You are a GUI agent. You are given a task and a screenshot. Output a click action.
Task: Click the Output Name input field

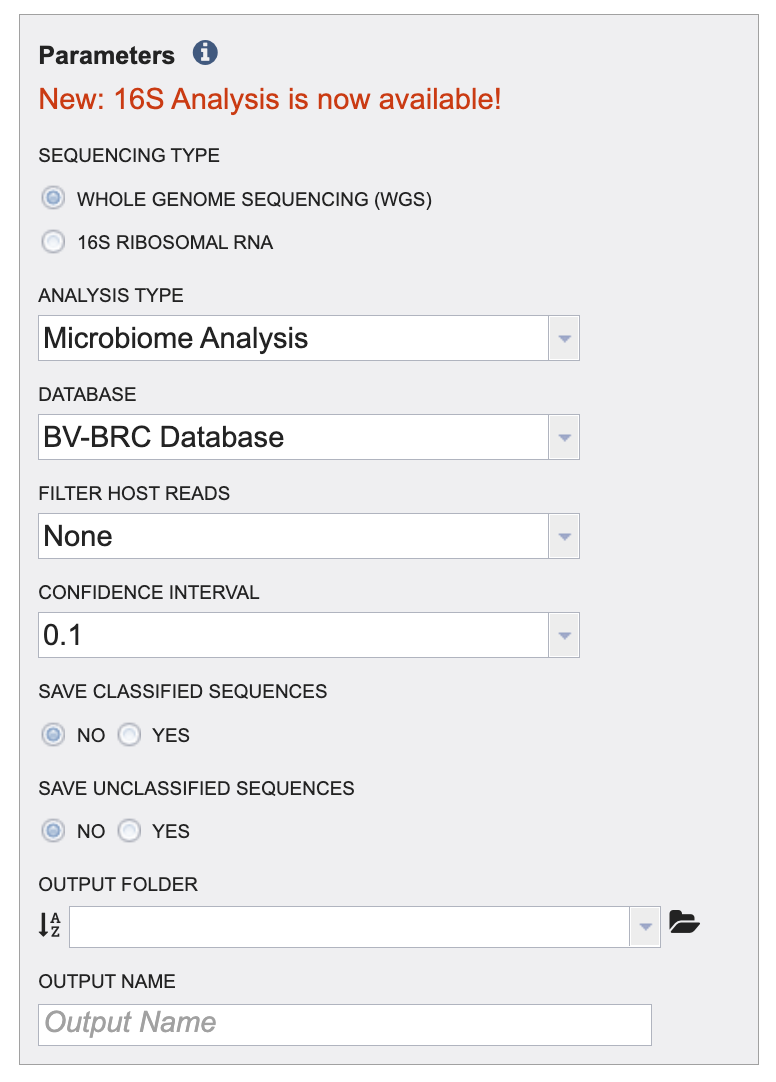pos(345,1024)
